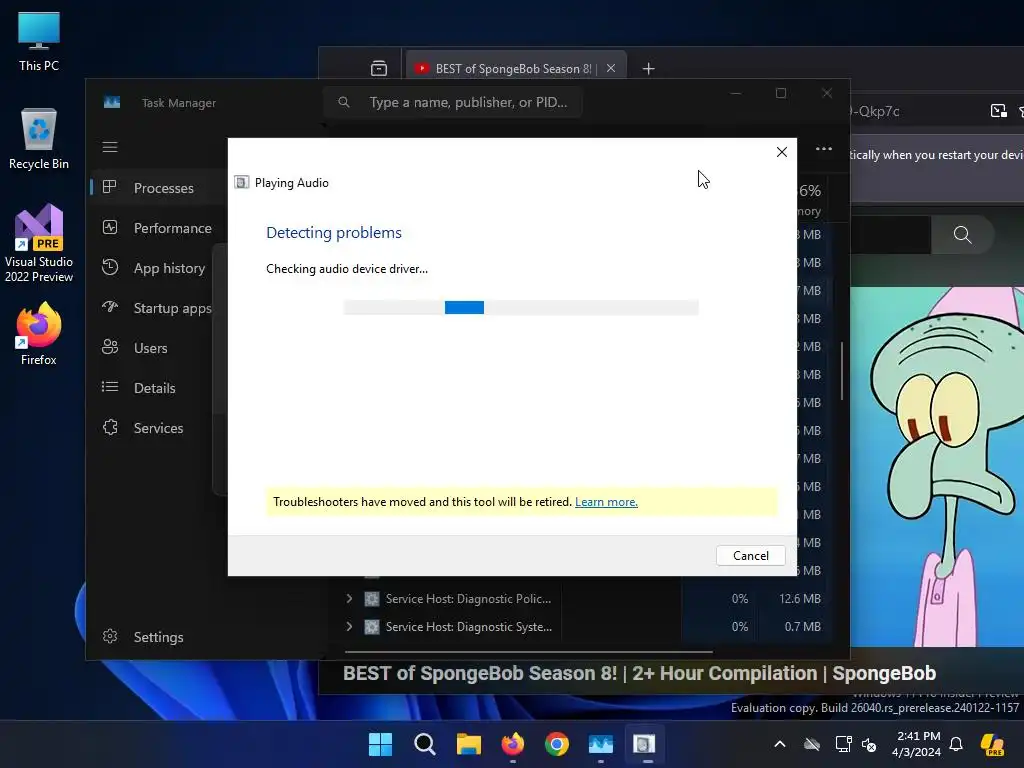Image resolution: width=1024 pixels, height=768 pixels.
Task: Open File Explorer from taskbar
Action: tap(468, 744)
